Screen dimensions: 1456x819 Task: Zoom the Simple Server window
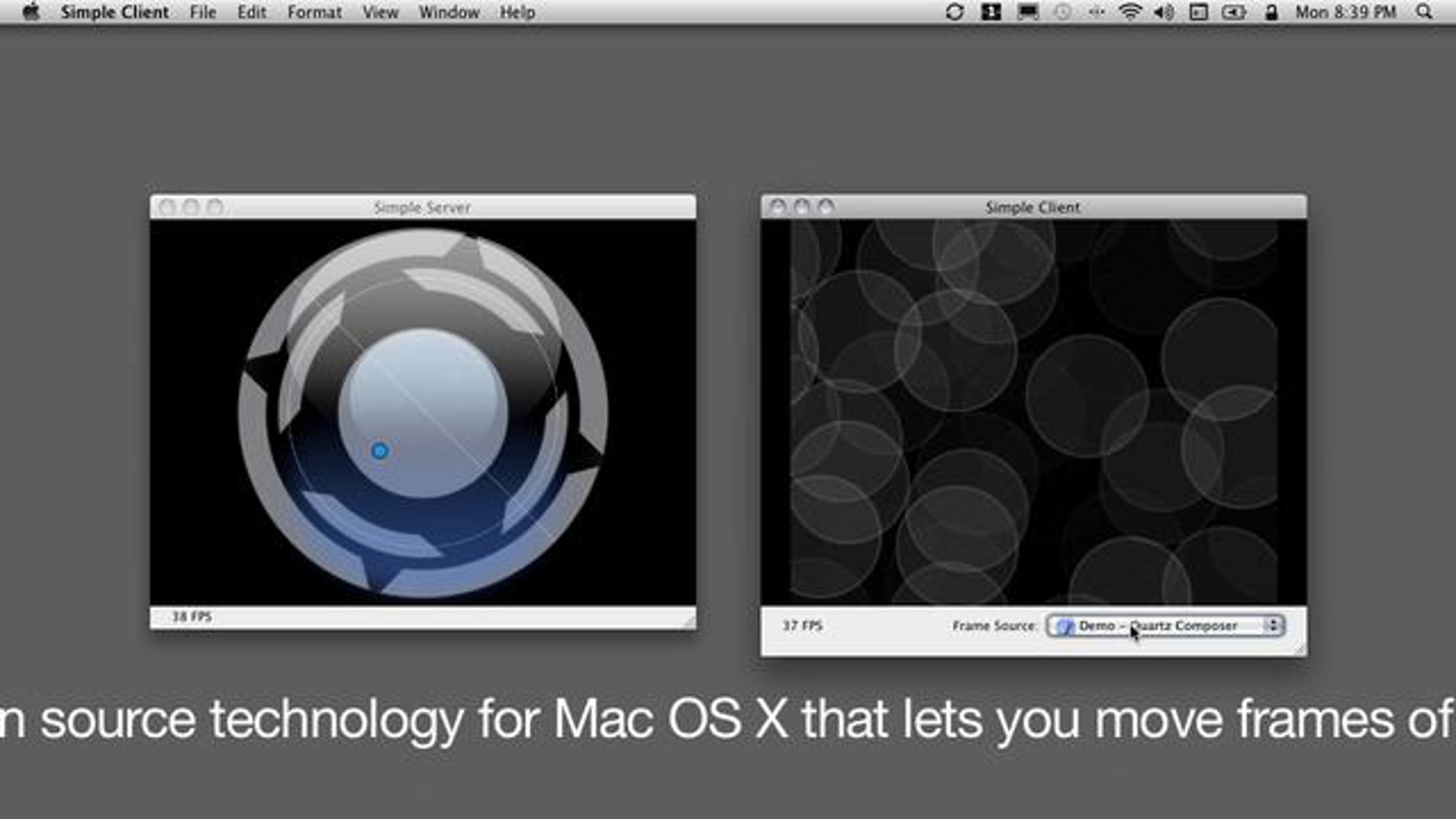[214, 207]
